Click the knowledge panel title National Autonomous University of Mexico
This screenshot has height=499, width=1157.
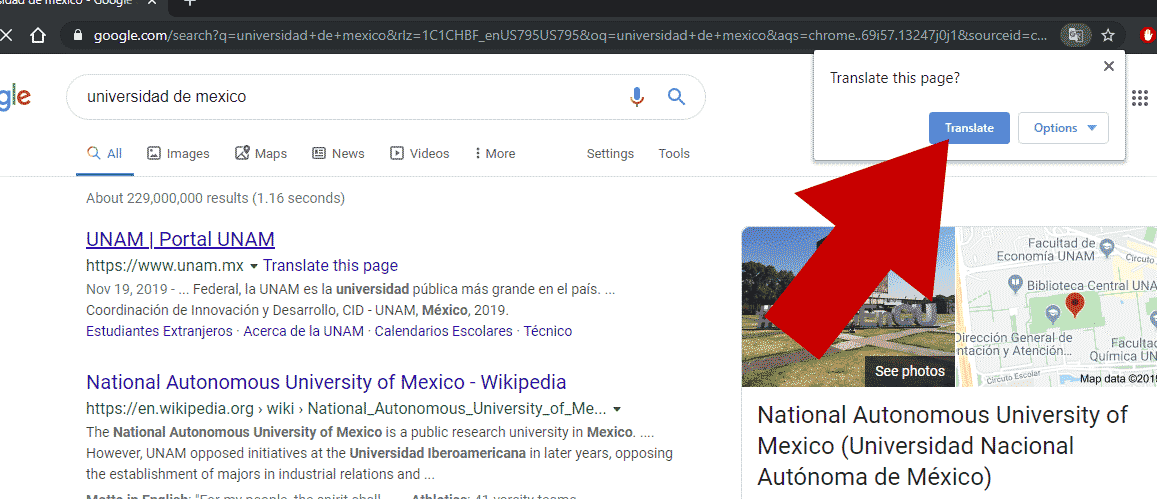[x=942, y=445]
